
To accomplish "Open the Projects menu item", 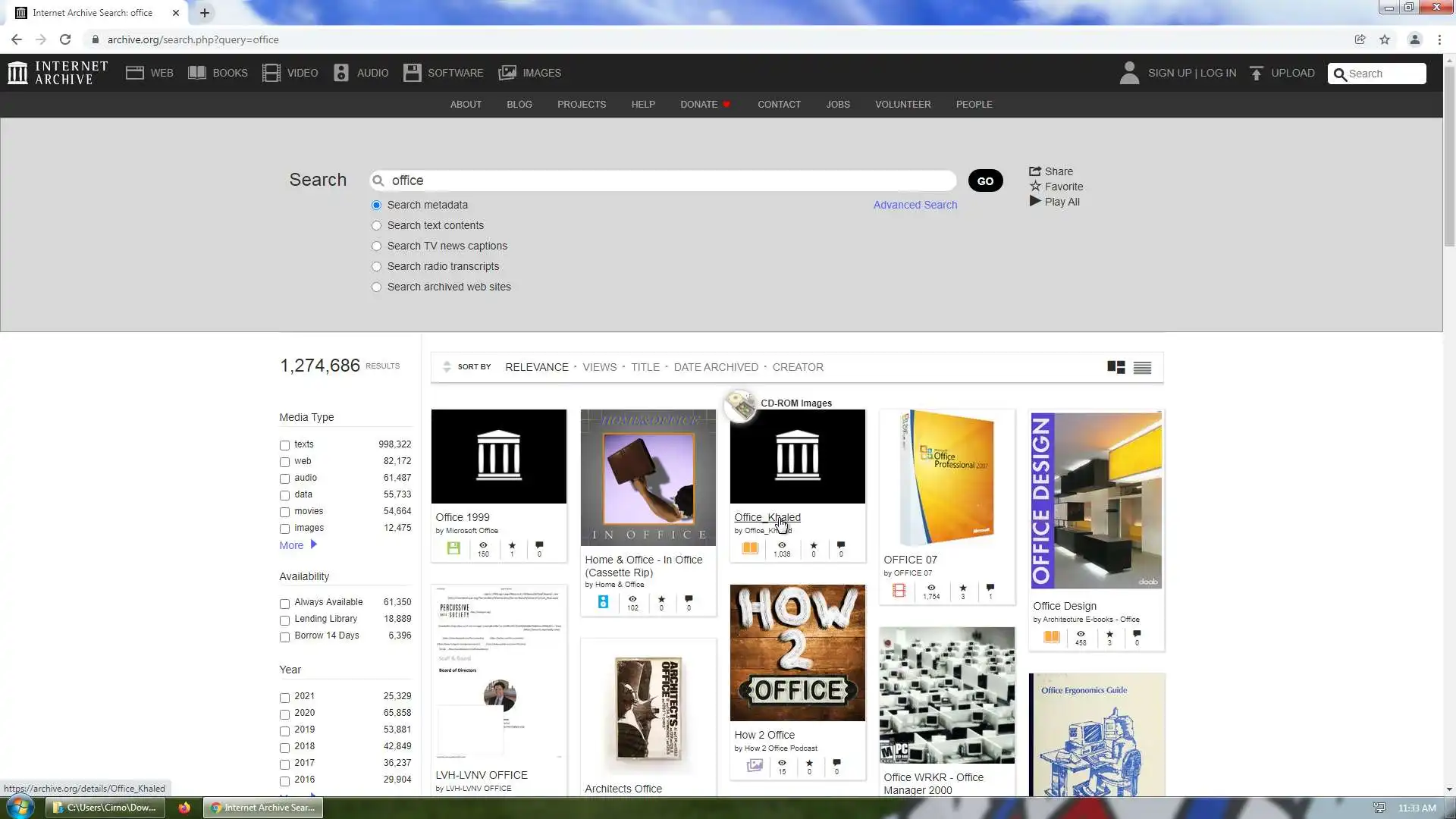I will [x=581, y=105].
